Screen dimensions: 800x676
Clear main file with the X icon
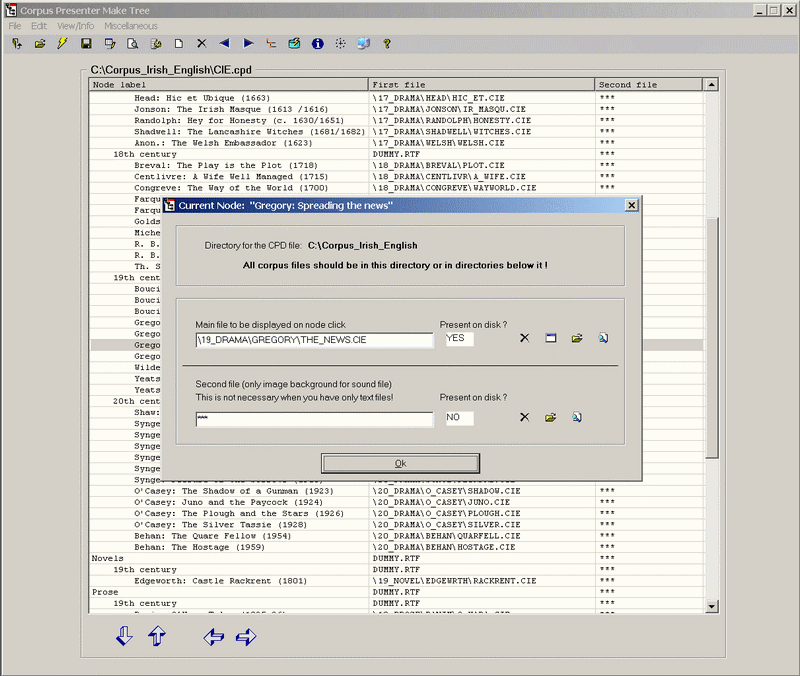(524, 339)
